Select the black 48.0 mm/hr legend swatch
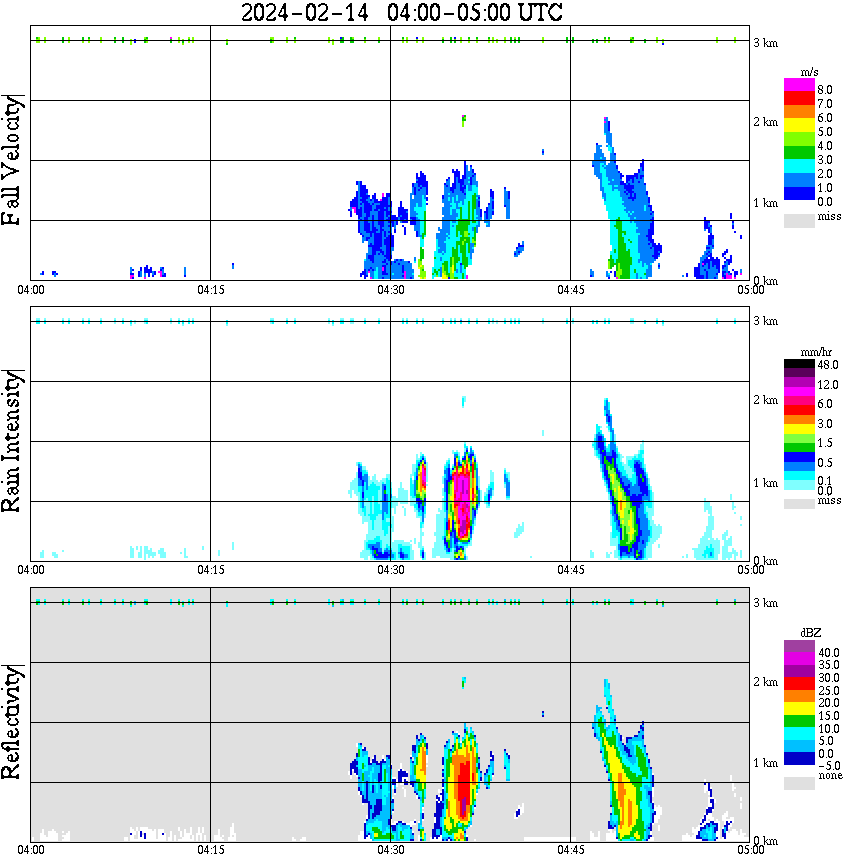This screenshot has height=868, width=850. [x=799, y=364]
